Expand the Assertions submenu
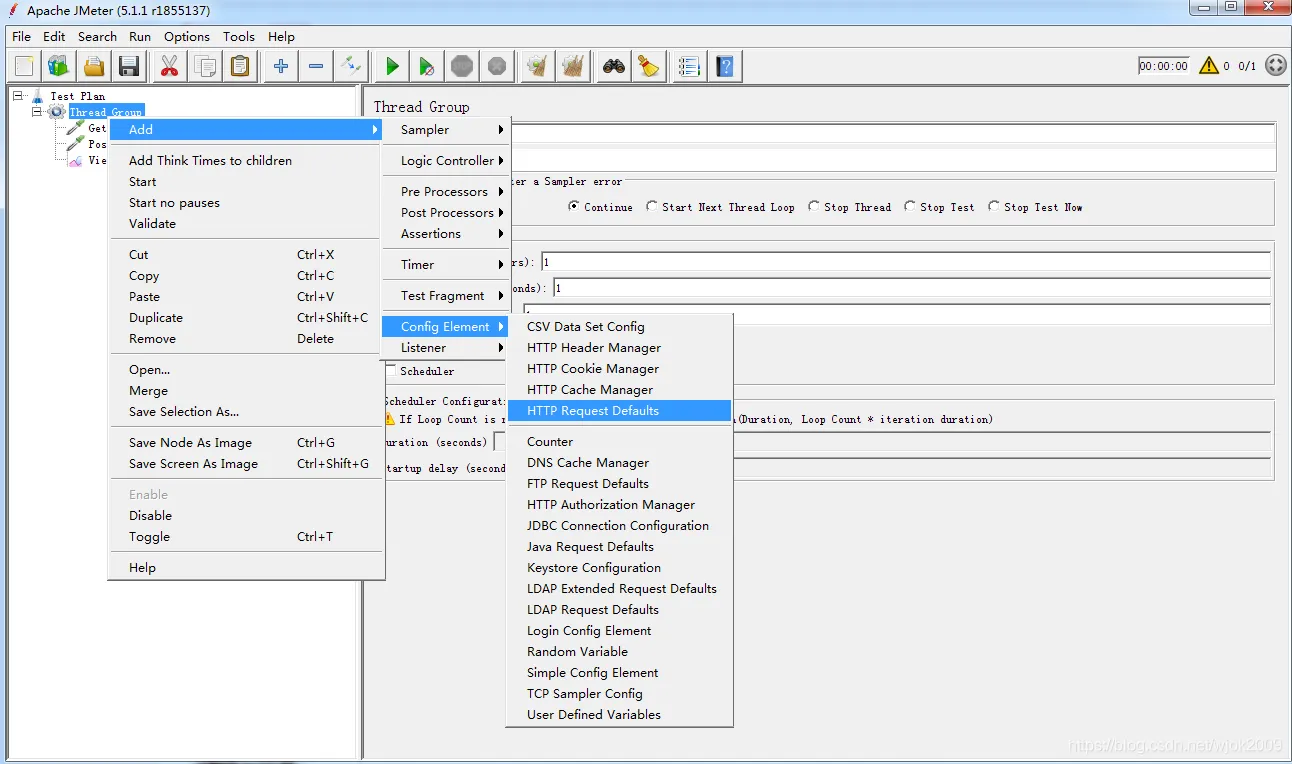The width and height of the screenshot is (1292, 764). [447, 234]
